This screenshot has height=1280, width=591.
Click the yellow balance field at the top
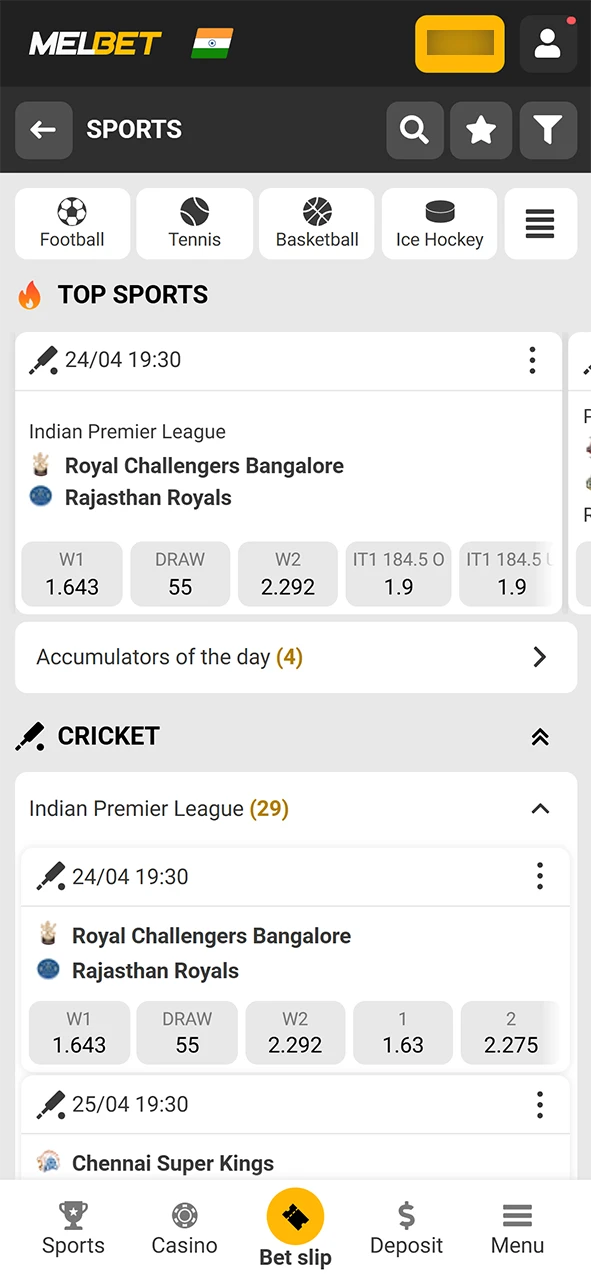click(x=459, y=44)
